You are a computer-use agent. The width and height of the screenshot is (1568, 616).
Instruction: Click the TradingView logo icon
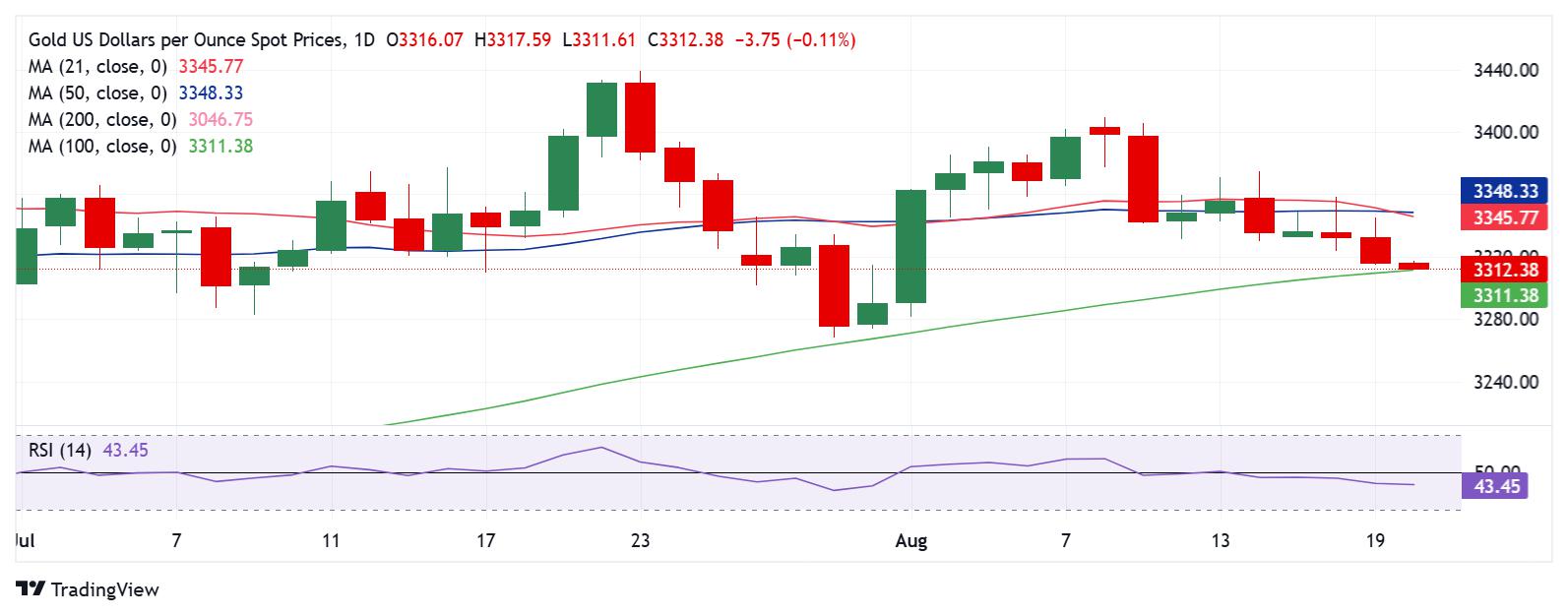click(31, 589)
